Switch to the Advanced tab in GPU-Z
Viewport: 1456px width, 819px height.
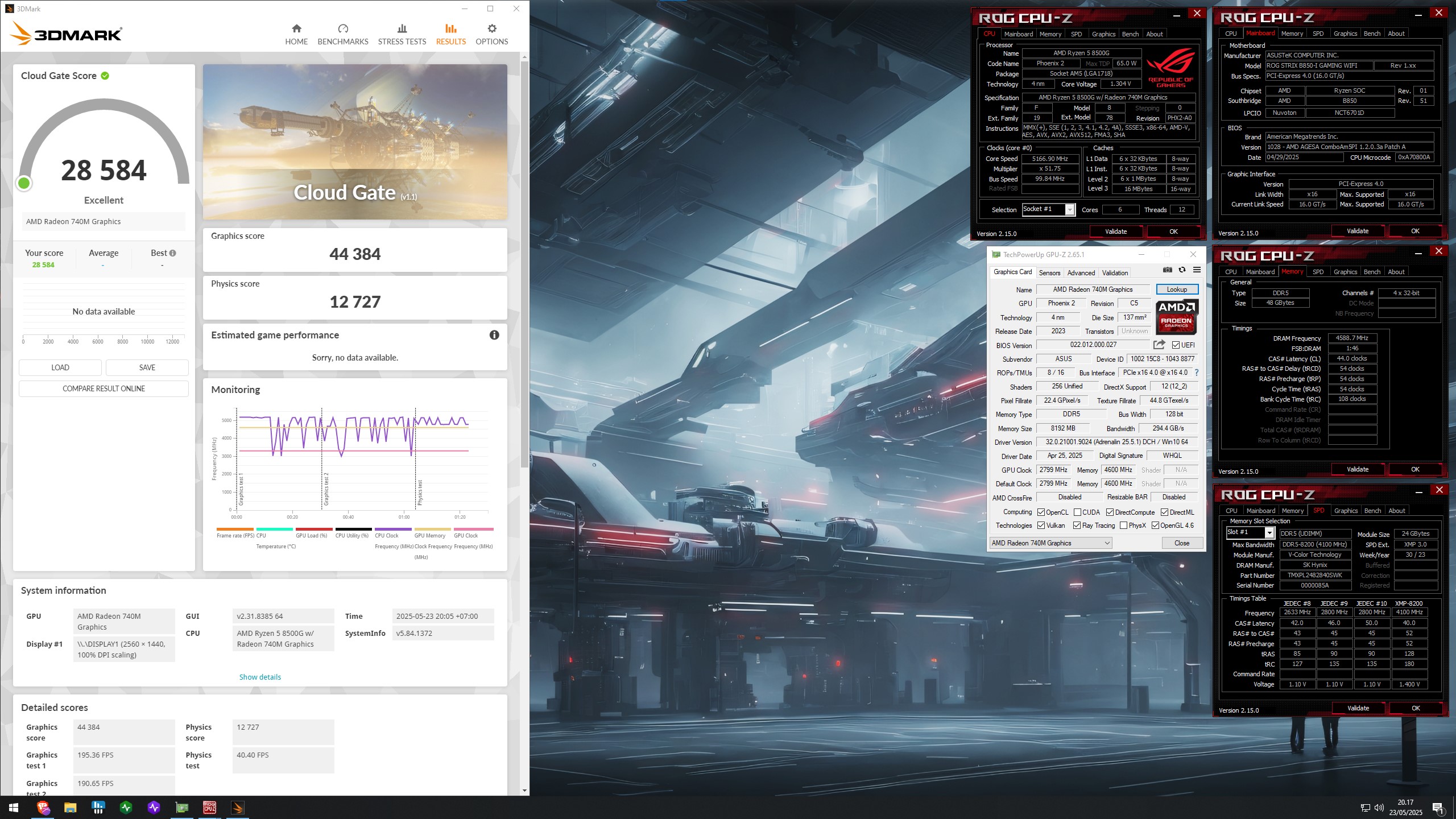[1081, 273]
